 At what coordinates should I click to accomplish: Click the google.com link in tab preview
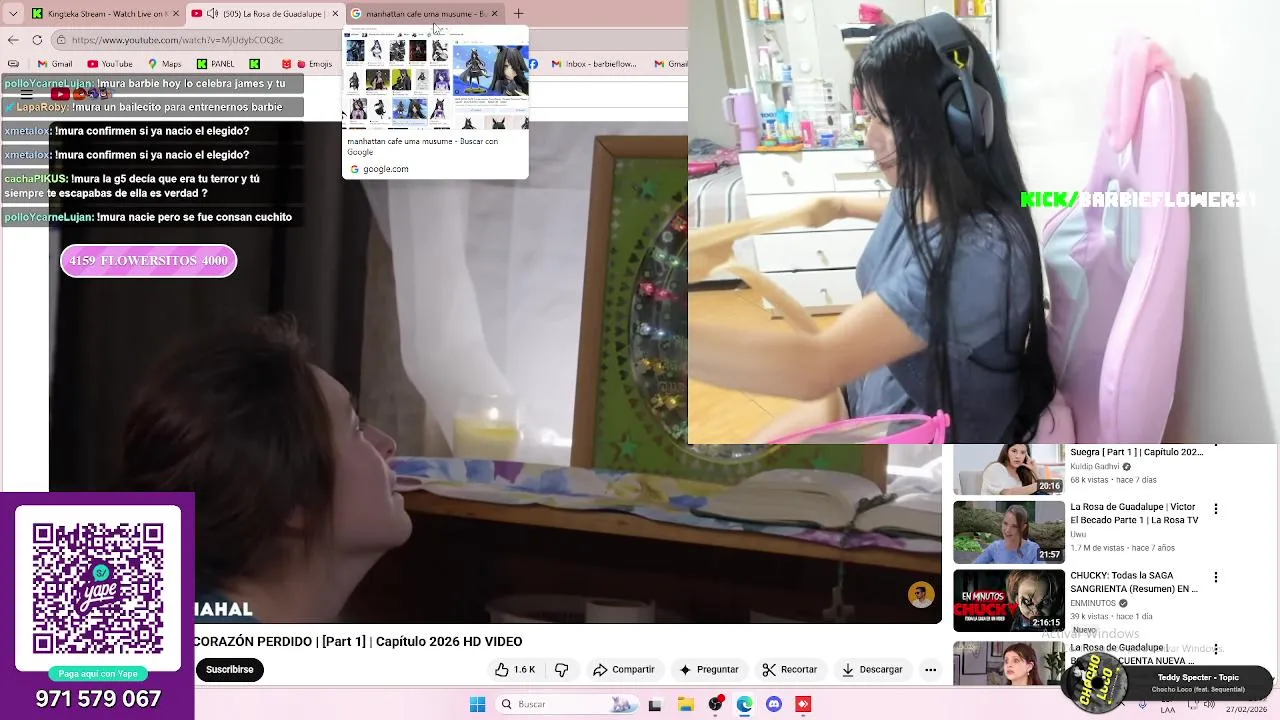(385, 169)
